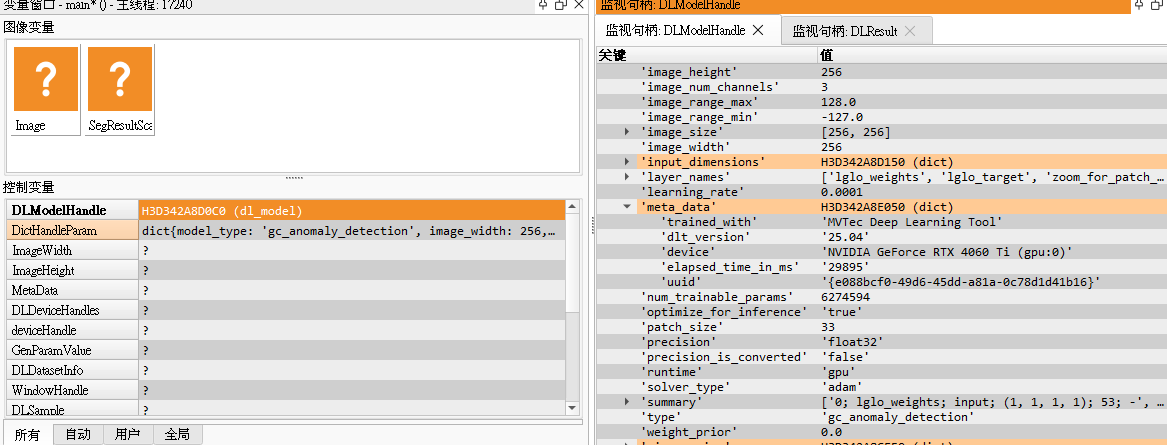Switch to the DLResult handle tab
The width and height of the screenshot is (1167, 445).
click(845, 31)
